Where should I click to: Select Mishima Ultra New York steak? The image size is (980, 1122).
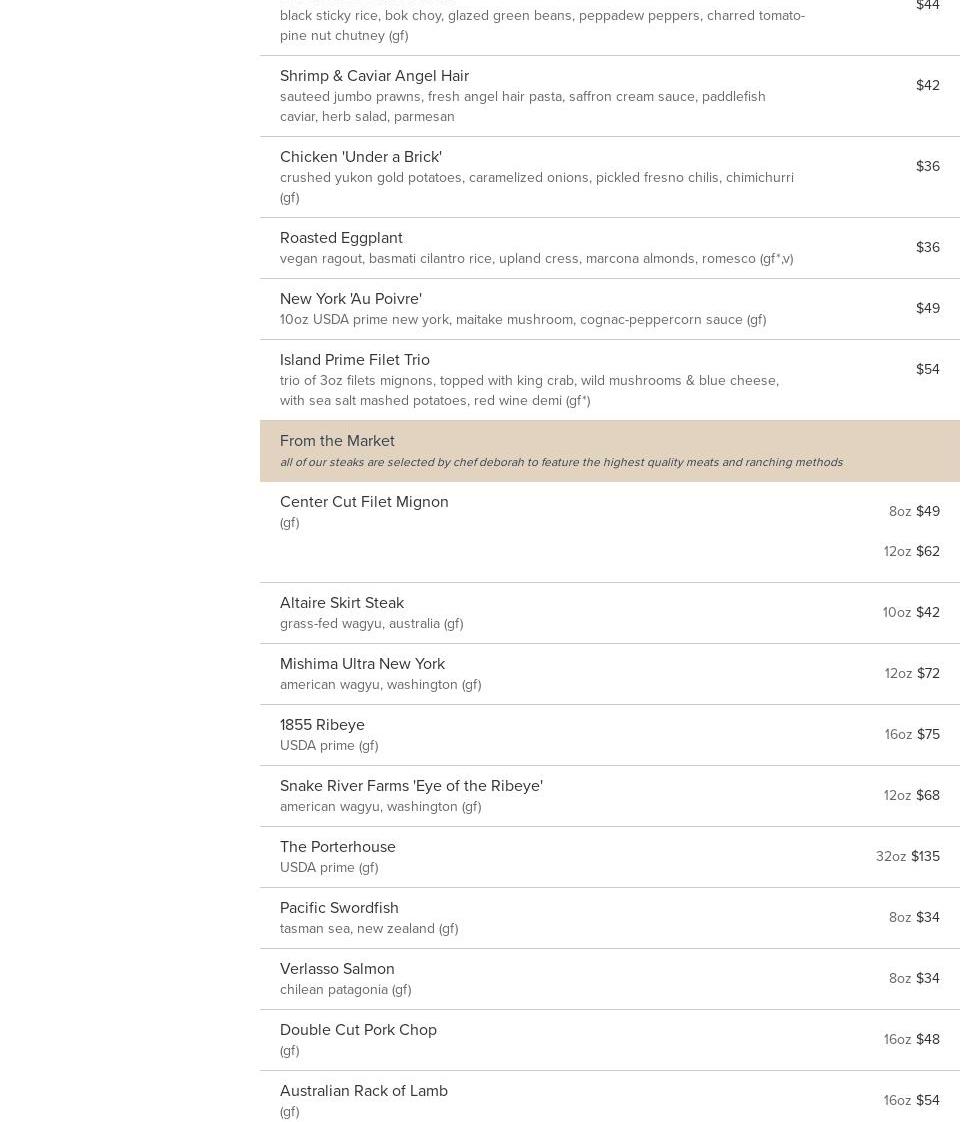point(362,664)
